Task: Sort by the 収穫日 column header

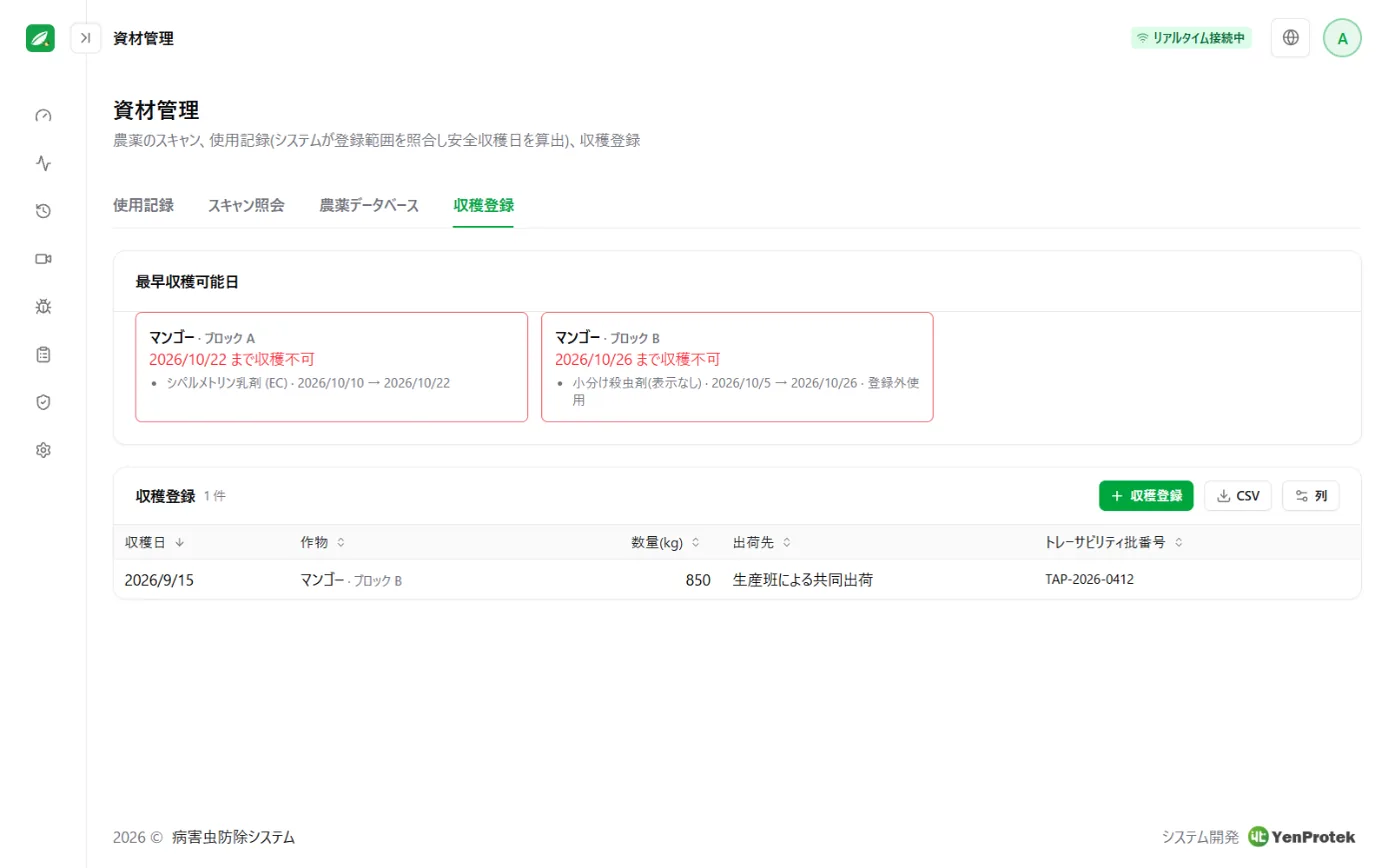Action: pos(154,542)
